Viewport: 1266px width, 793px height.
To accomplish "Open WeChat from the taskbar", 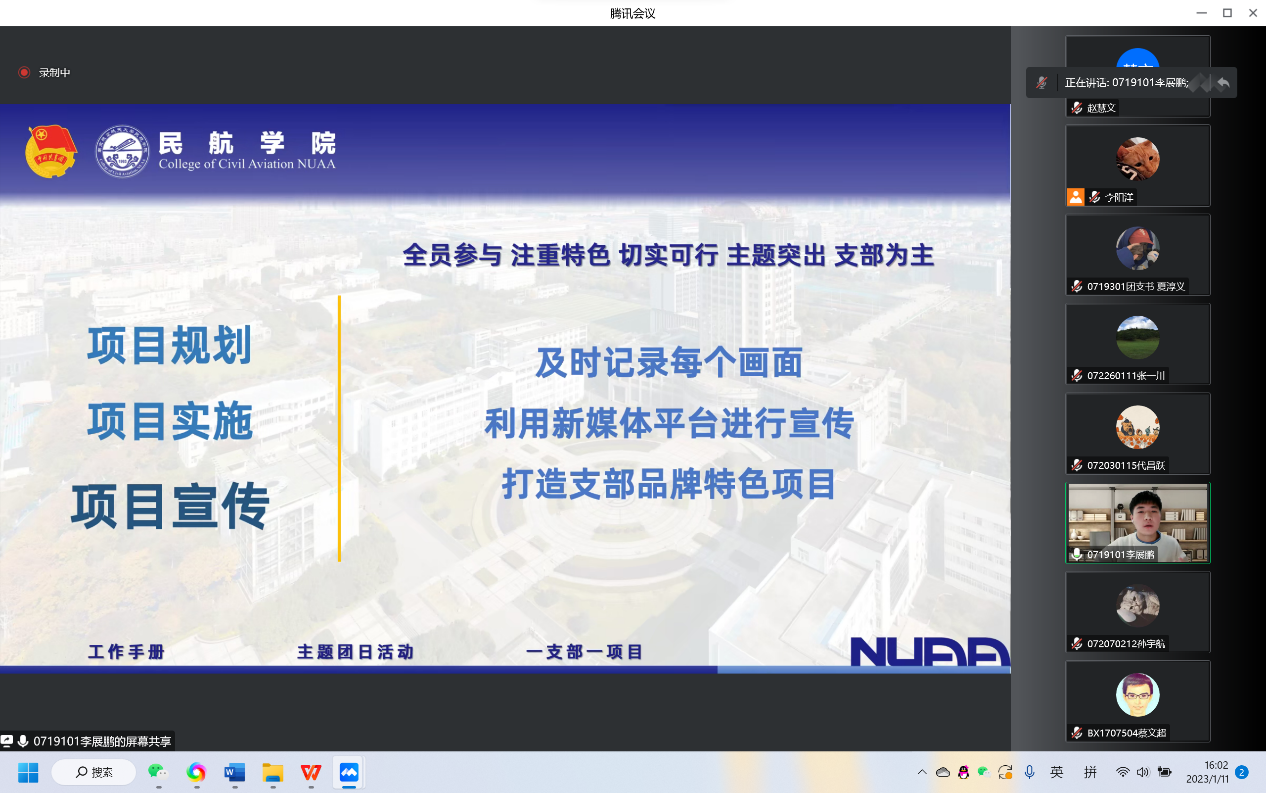I will (x=157, y=772).
